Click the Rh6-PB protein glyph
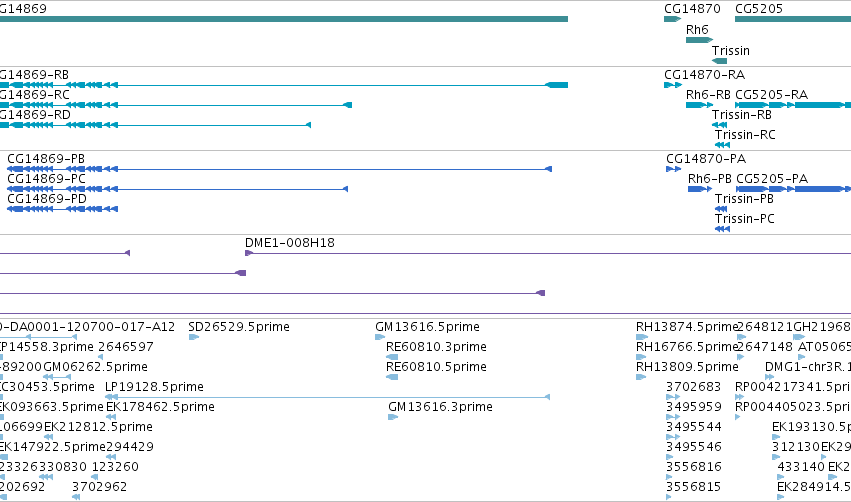This screenshot has height=502, width=851. coord(700,189)
